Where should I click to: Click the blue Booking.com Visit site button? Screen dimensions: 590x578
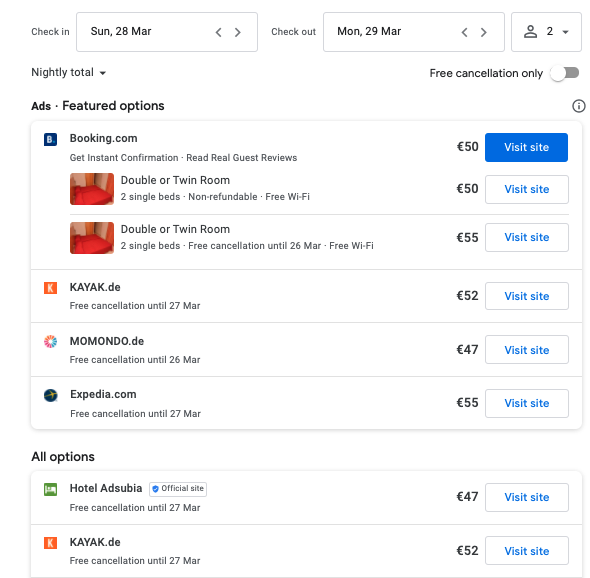pyautogui.click(x=526, y=147)
